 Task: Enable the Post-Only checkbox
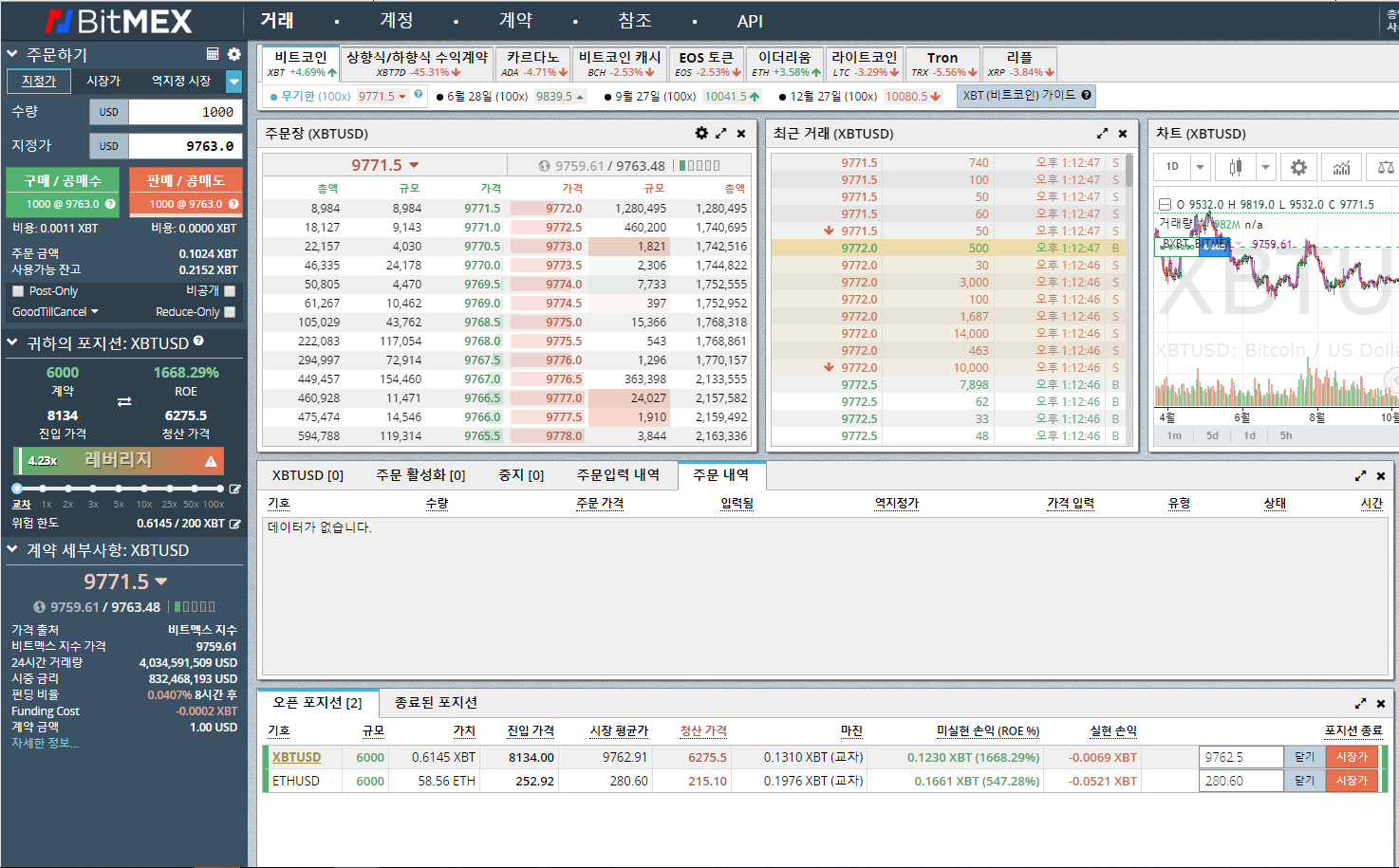(x=17, y=291)
